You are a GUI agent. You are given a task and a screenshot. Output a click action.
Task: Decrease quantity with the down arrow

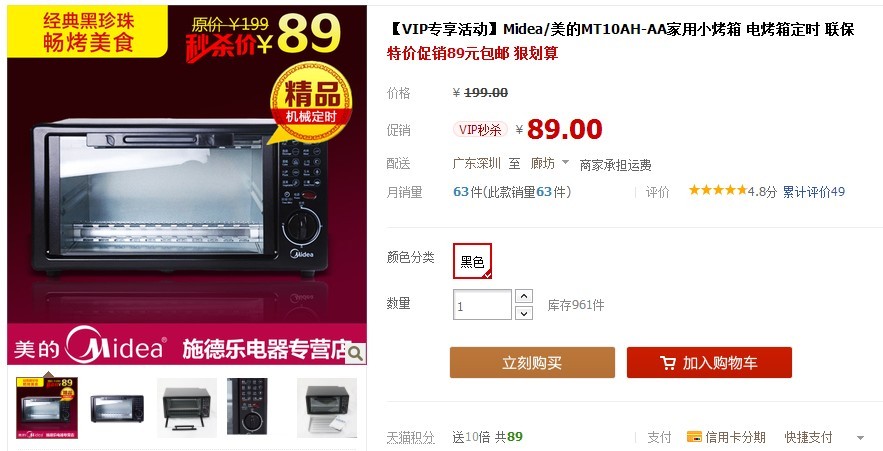point(524,313)
